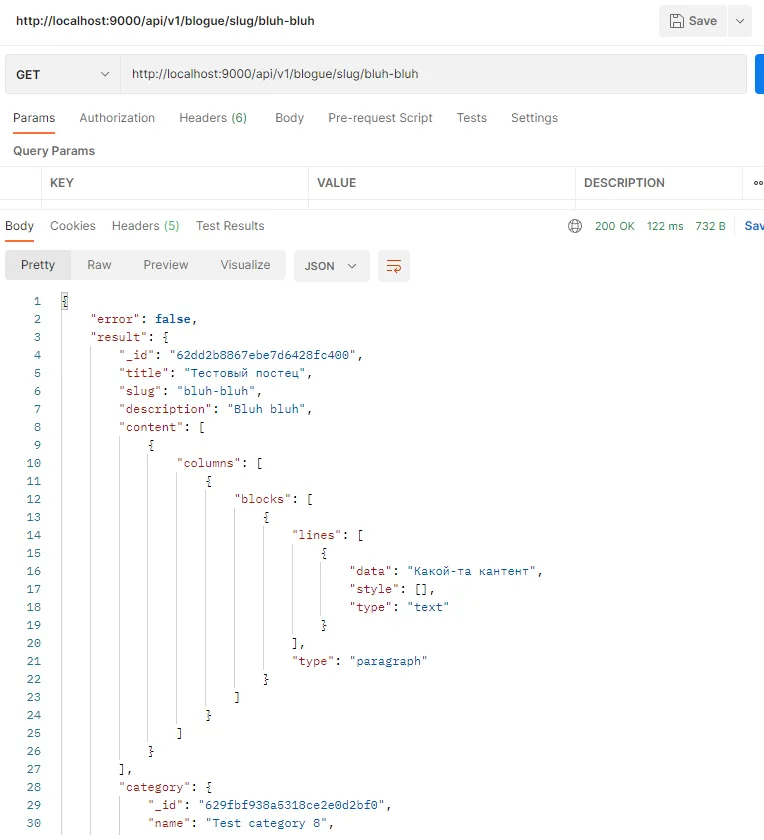This screenshot has height=840, width=764.
Task: Switch response view to Visualize
Action: (245, 265)
